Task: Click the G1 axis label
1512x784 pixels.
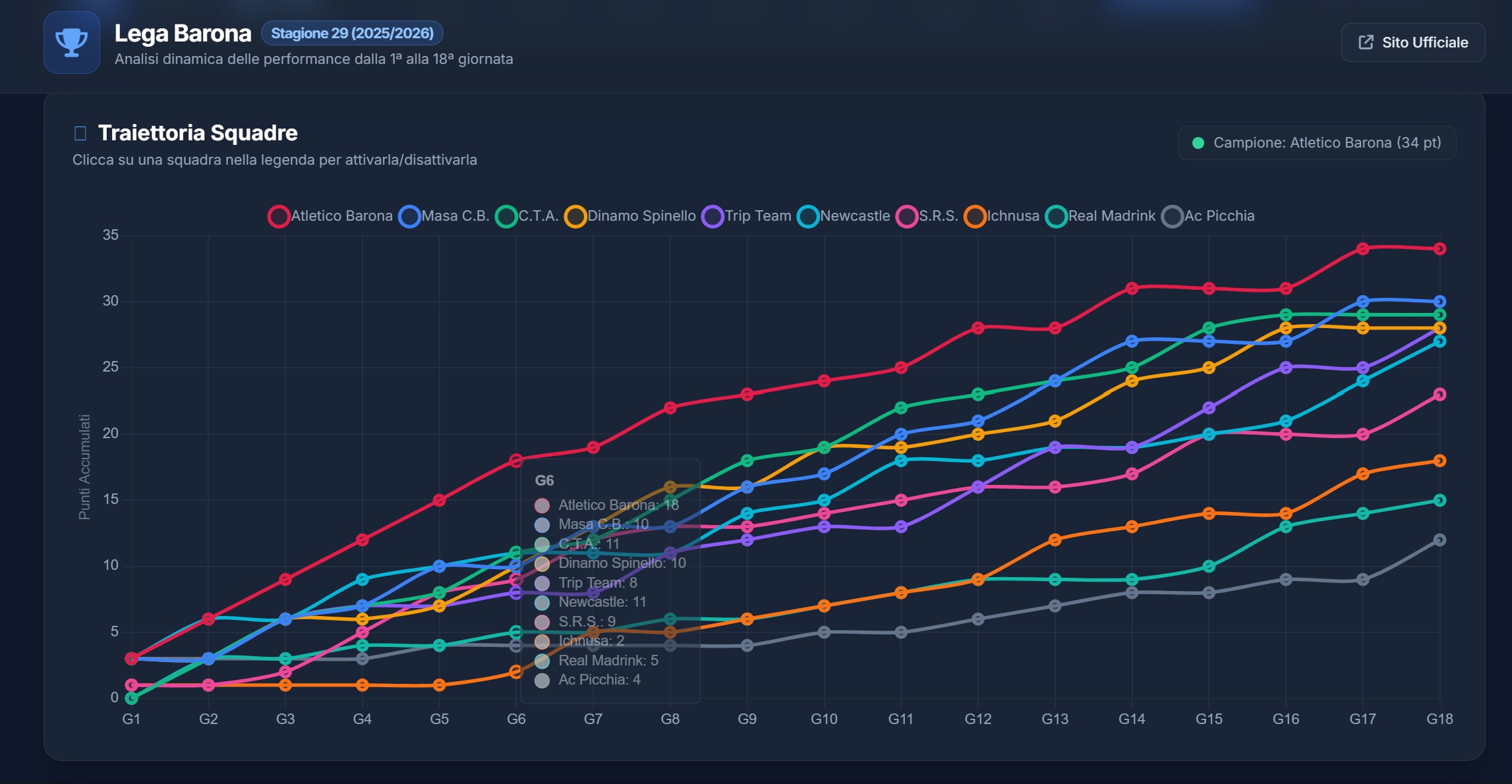Action: (x=131, y=719)
